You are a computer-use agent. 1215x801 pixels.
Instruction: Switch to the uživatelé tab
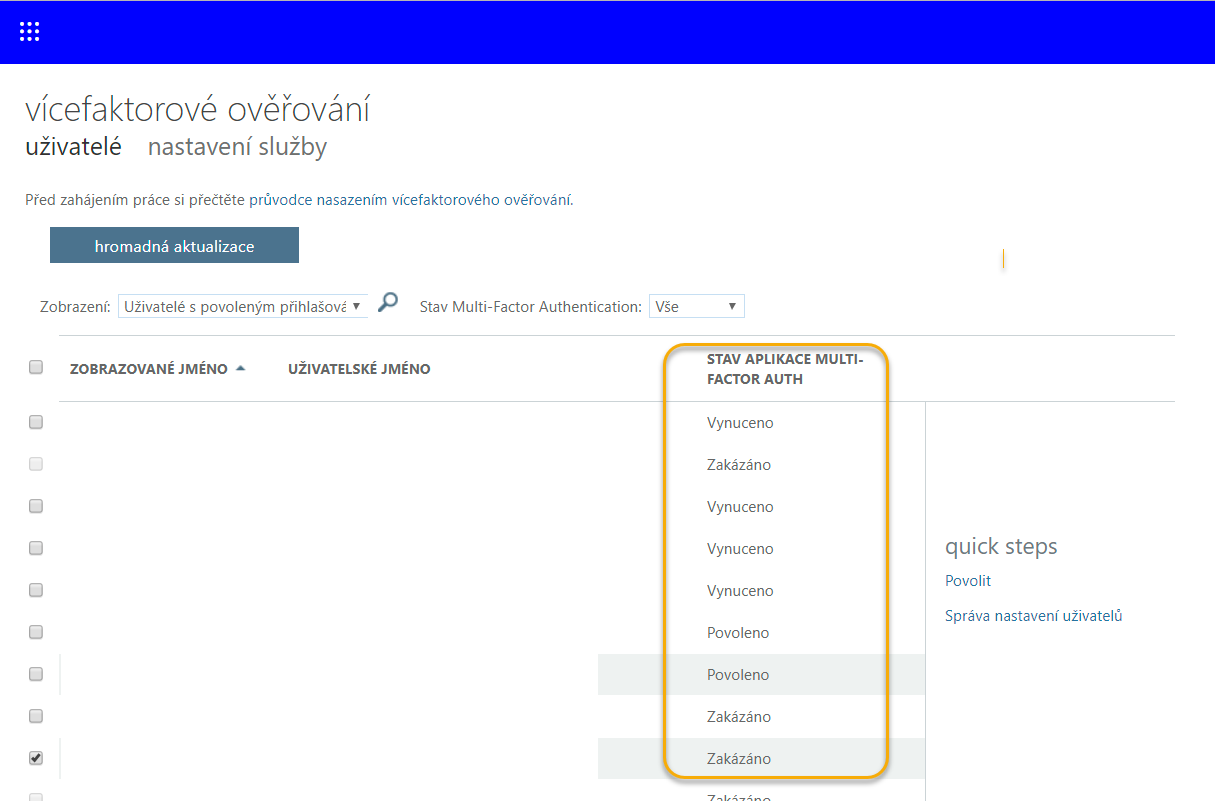(73, 147)
